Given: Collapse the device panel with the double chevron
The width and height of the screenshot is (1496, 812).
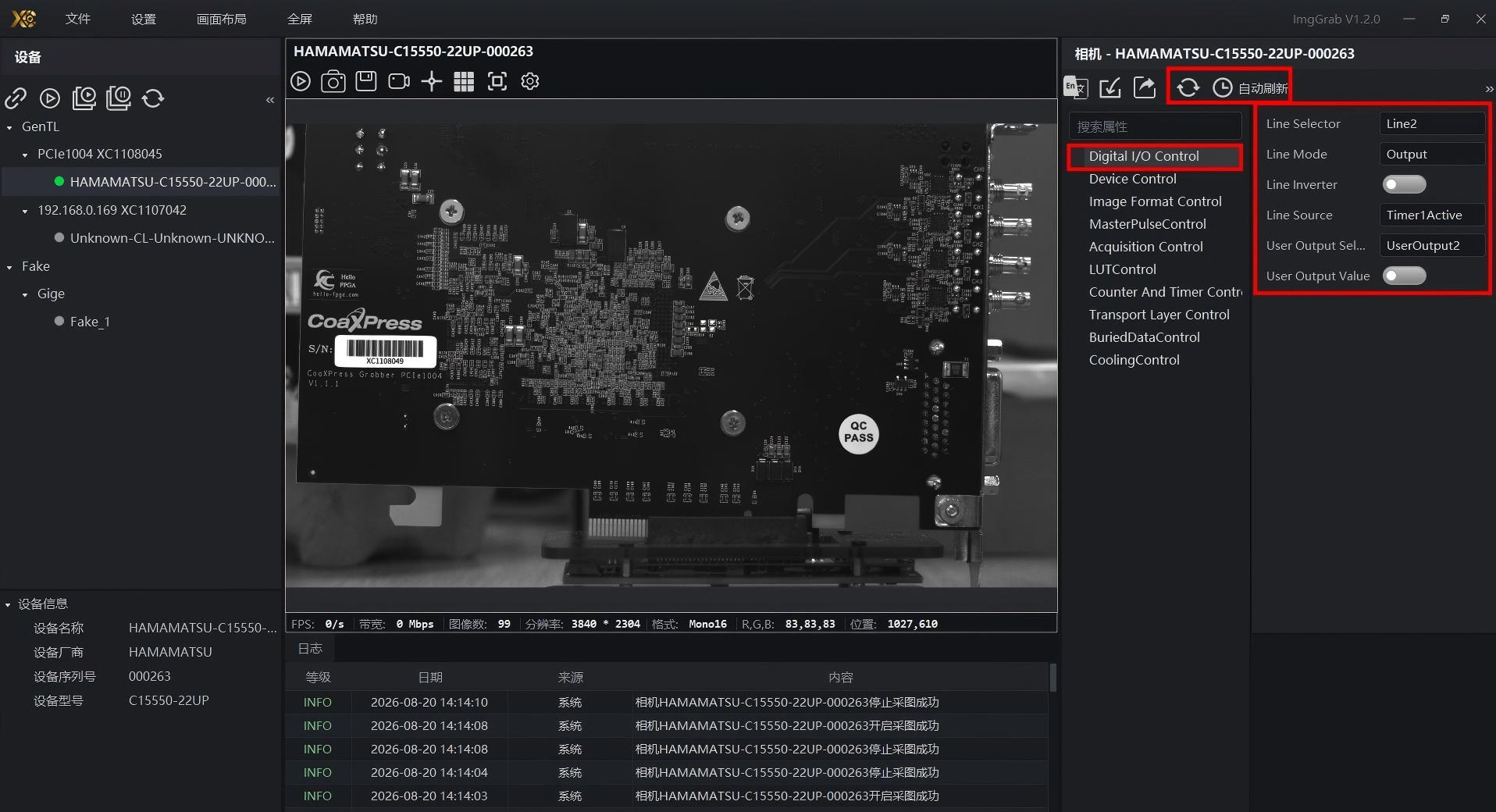Looking at the screenshot, I should click(270, 100).
